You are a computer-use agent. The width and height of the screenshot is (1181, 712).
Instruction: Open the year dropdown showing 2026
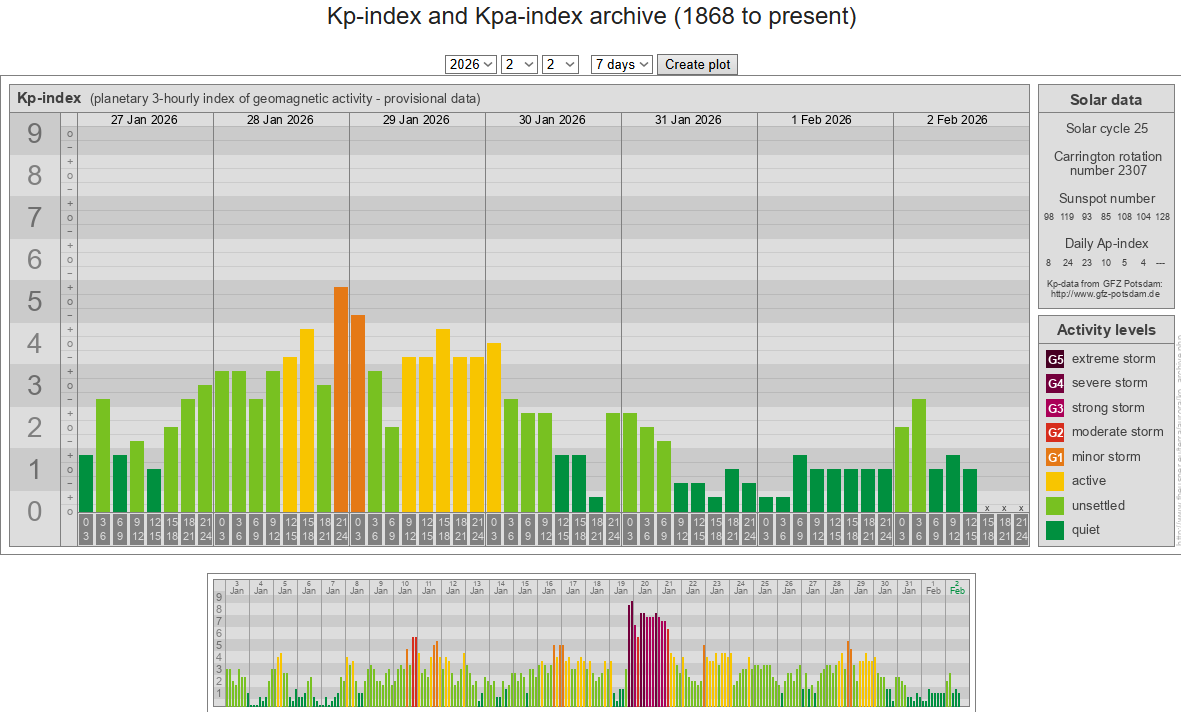coord(470,64)
